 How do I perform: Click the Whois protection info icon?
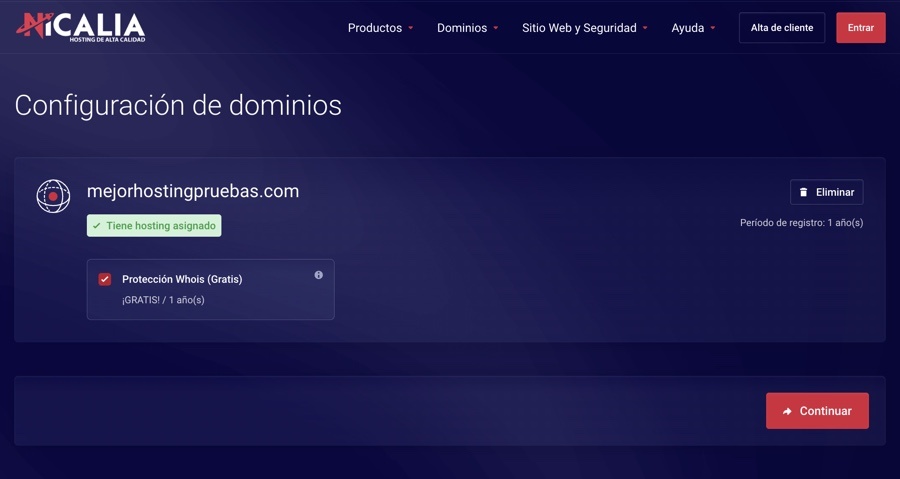tap(319, 275)
